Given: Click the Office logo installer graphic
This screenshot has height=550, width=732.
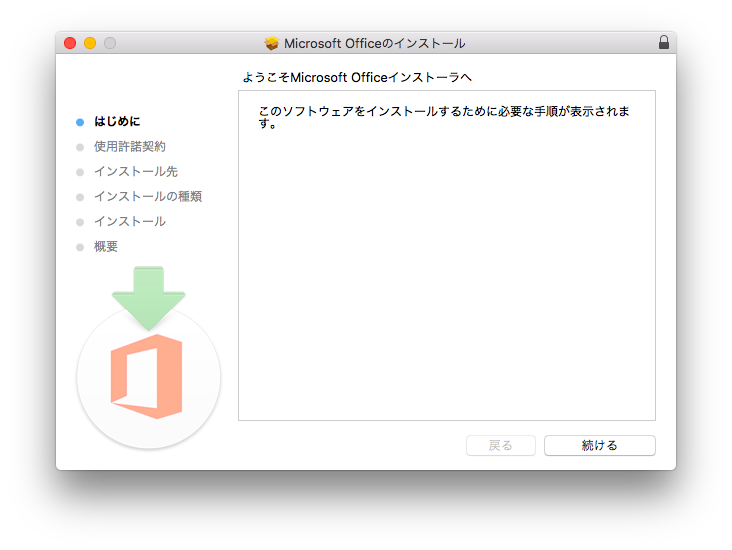Looking at the screenshot, I should pyautogui.click(x=148, y=358).
